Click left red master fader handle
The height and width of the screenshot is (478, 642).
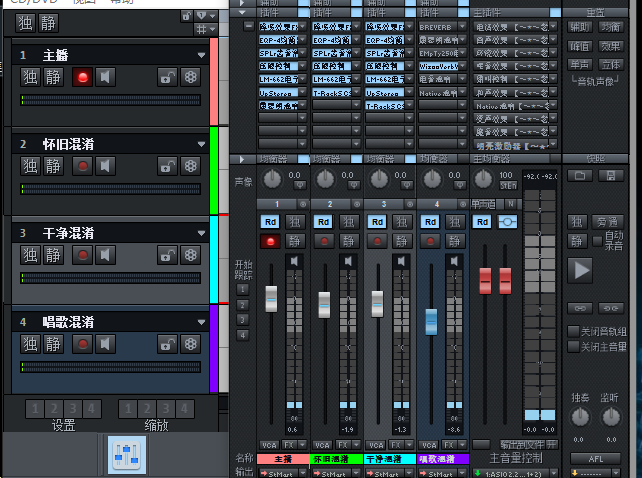tap(485, 281)
